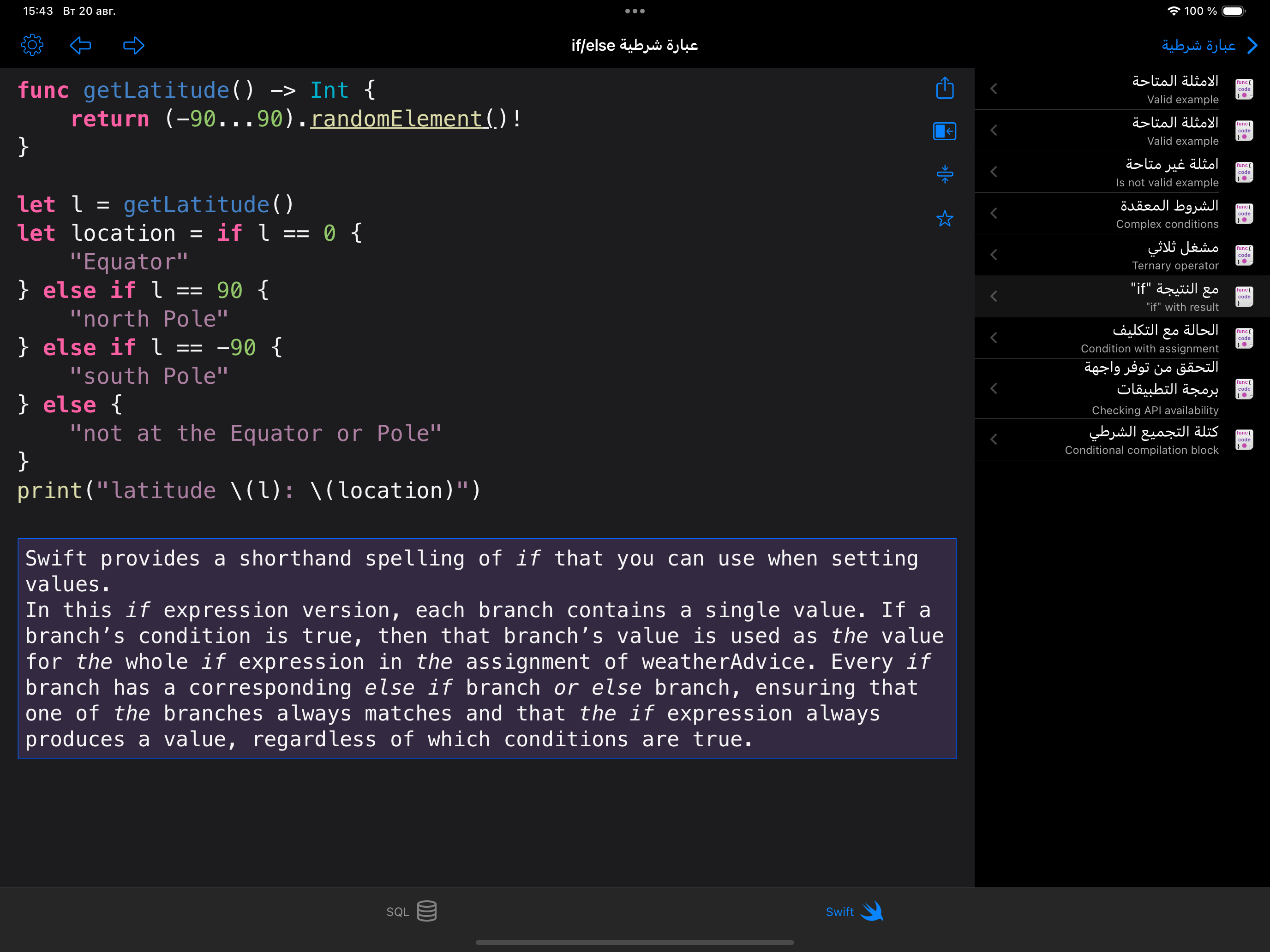
Task: Select the 'Complex conditions' list item
Action: [1122, 214]
